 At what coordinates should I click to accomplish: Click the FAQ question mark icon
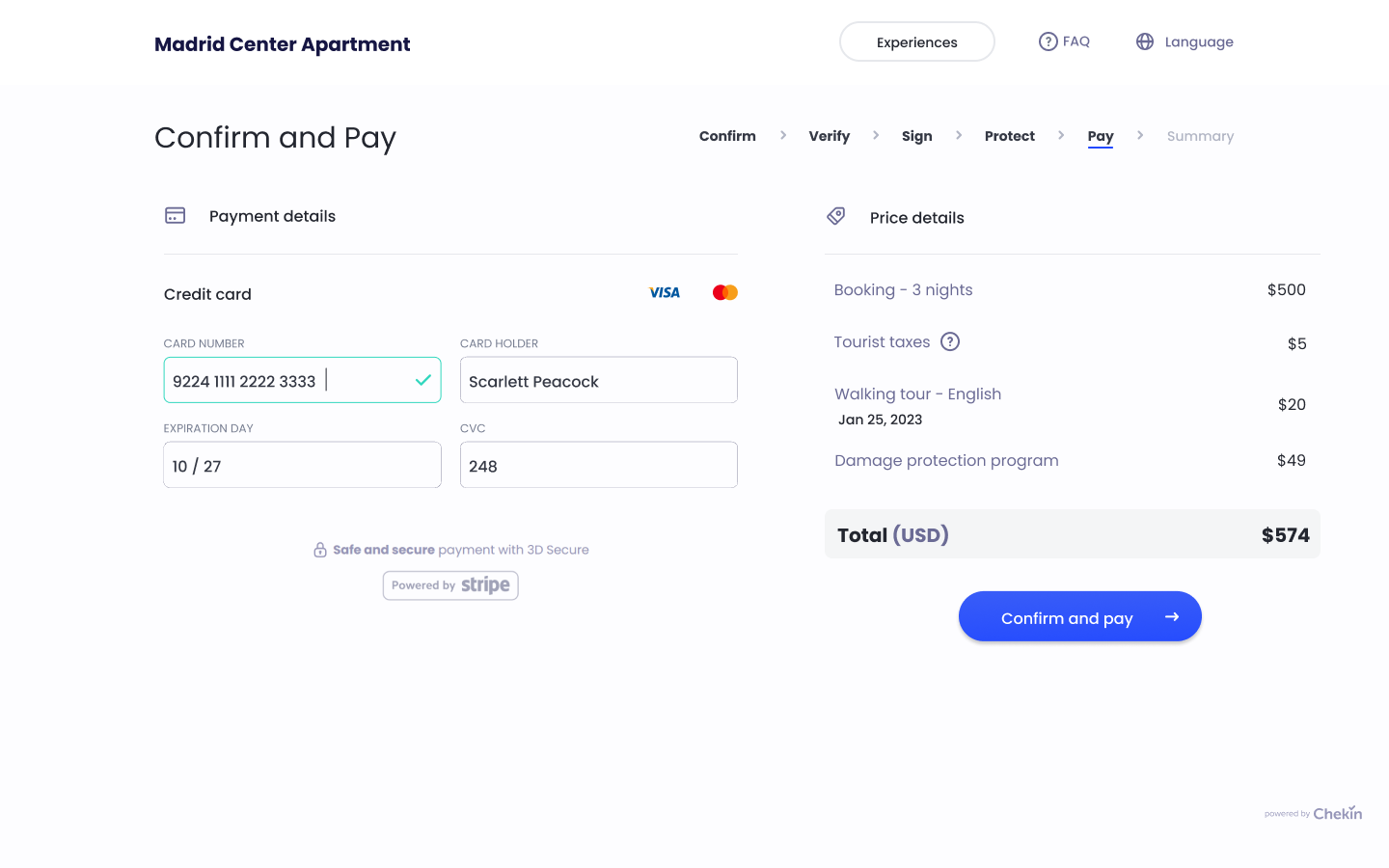[x=1048, y=41]
